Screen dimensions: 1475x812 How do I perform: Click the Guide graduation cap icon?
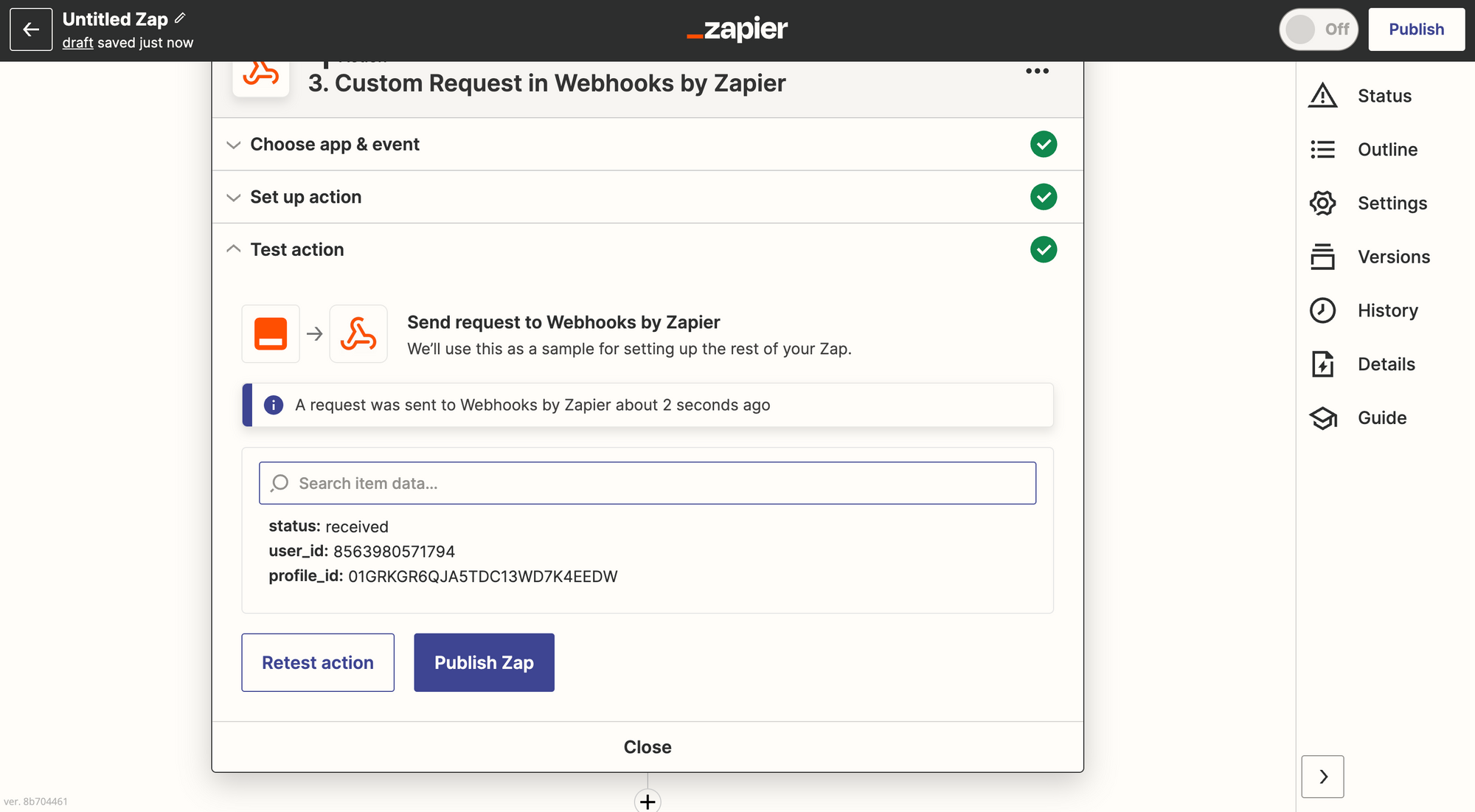[x=1322, y=418]
